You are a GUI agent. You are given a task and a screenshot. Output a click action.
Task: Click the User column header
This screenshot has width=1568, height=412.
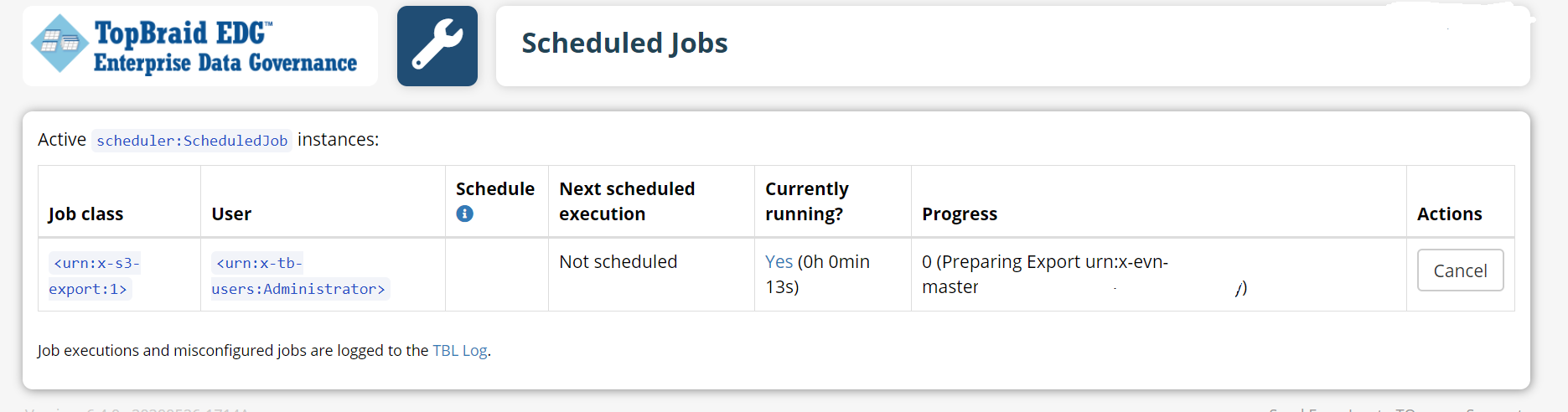click(231, 214)
